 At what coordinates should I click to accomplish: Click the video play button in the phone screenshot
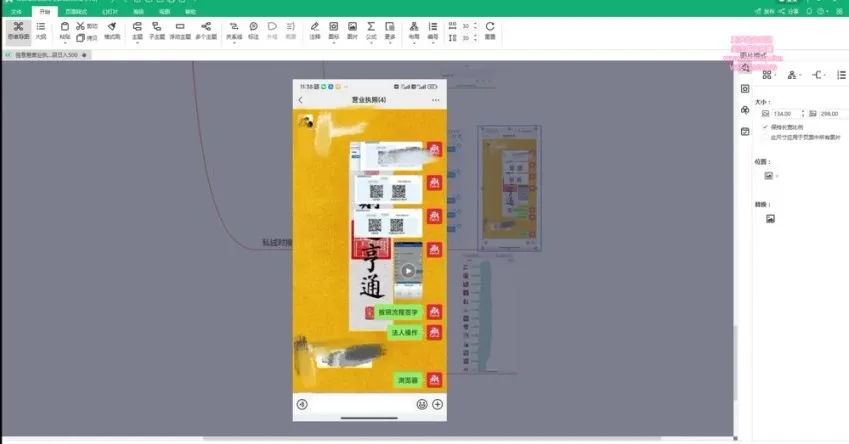[408, 270]
